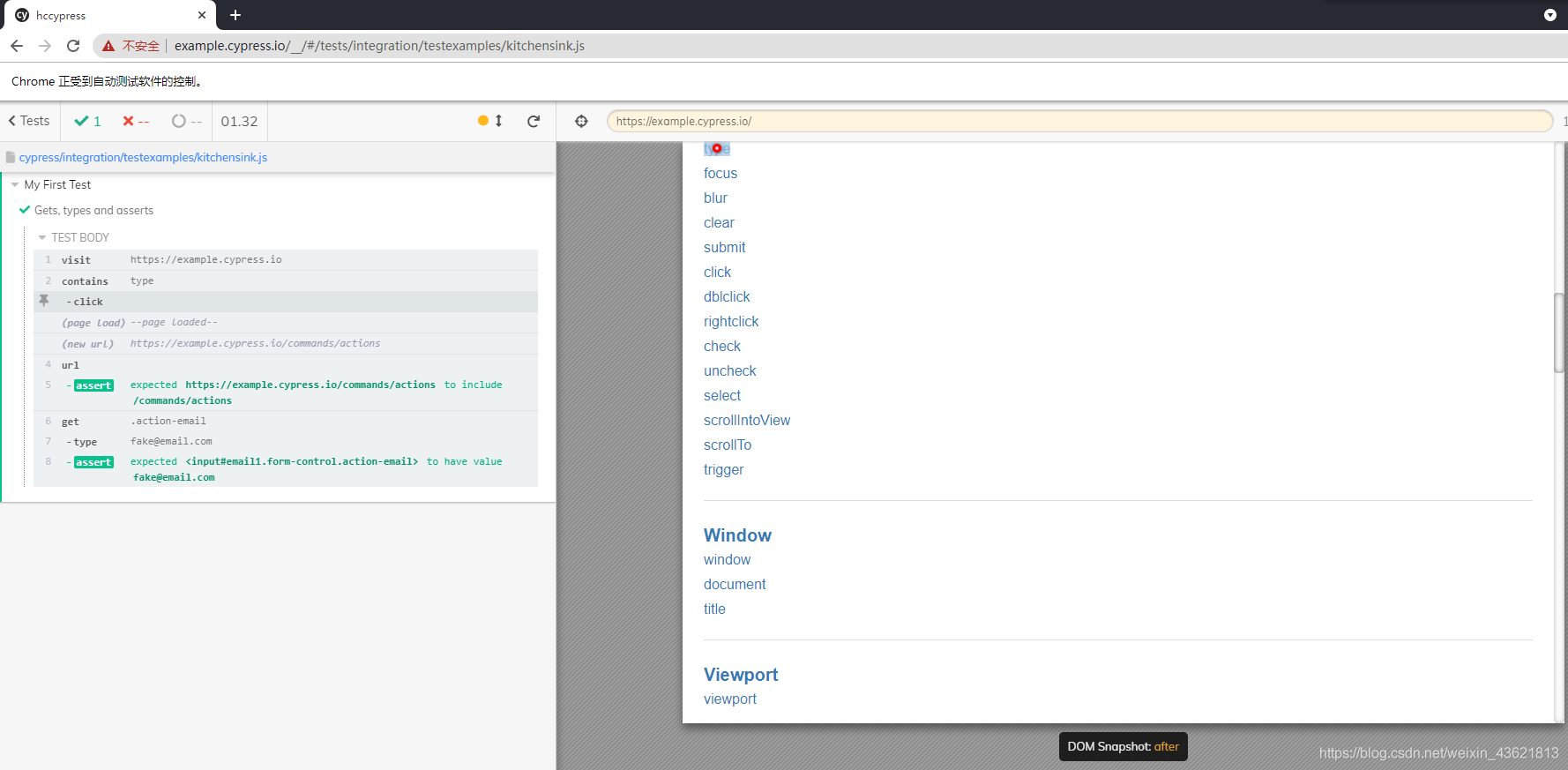Select the page load event row
This screenshot has height=770, width=1568.
[286, 323]
